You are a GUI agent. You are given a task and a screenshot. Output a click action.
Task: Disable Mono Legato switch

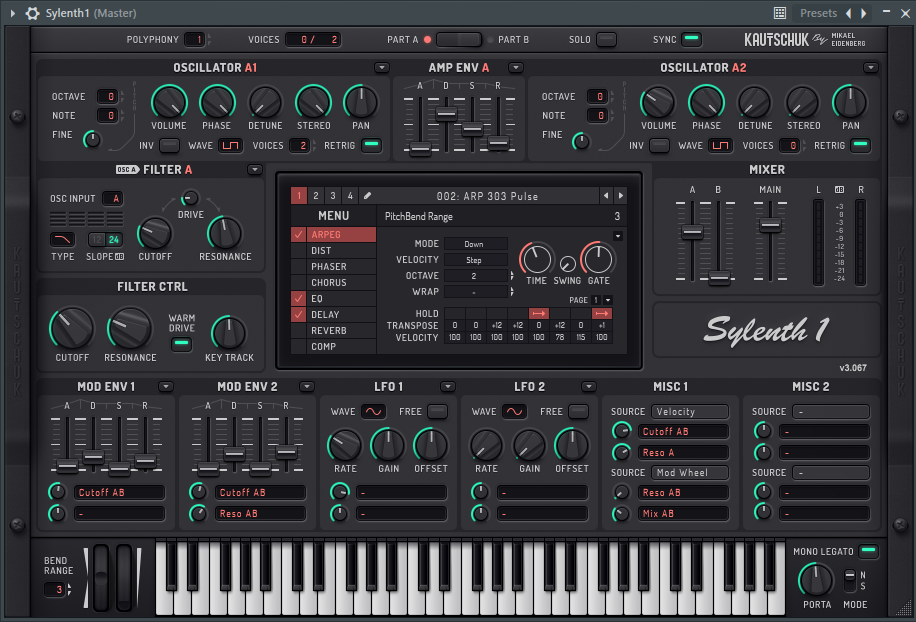869,551
